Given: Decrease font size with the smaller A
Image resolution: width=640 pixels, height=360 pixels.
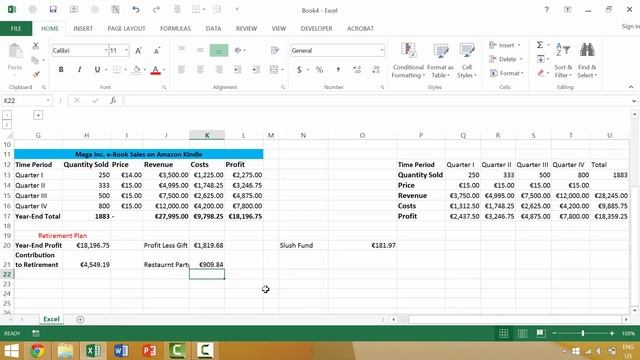Looking at the screenshot, I should pyautogui.click(x=157, y=51).
